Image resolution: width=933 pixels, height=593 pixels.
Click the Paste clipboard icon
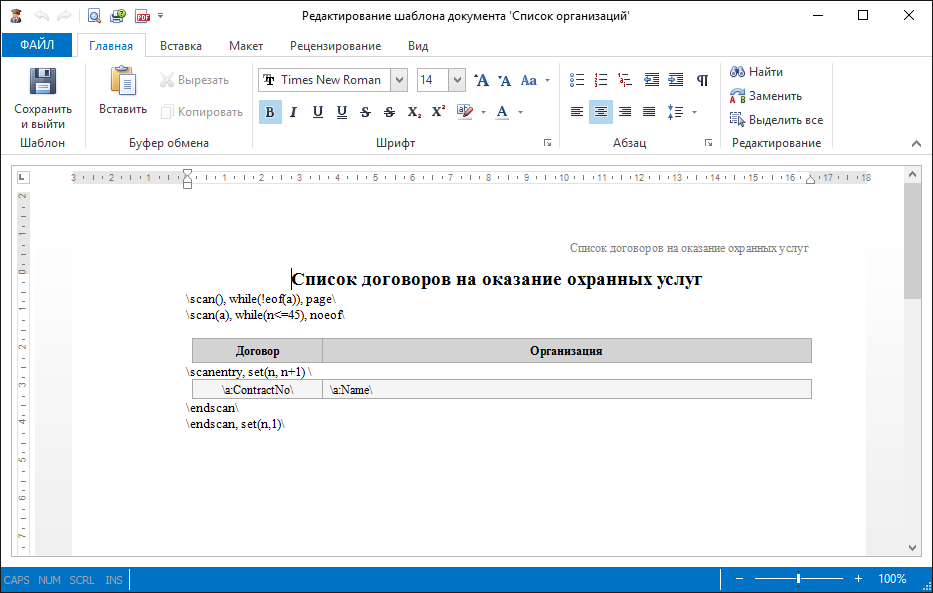123,81
